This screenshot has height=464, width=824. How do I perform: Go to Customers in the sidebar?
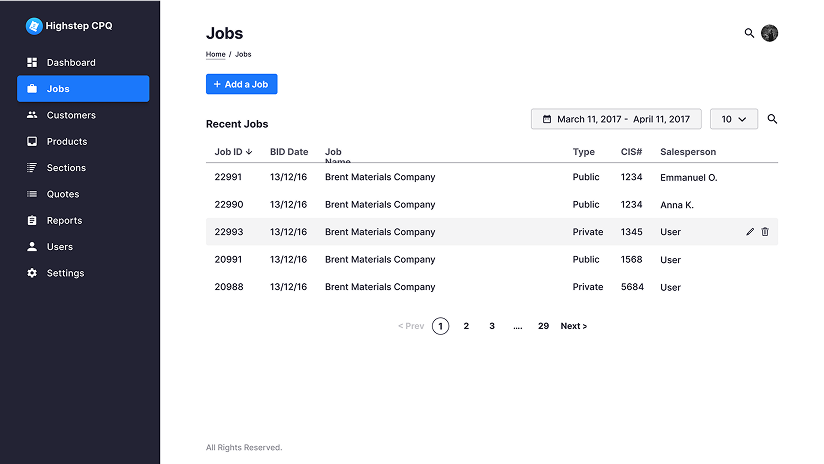click(x=71, y=115)
